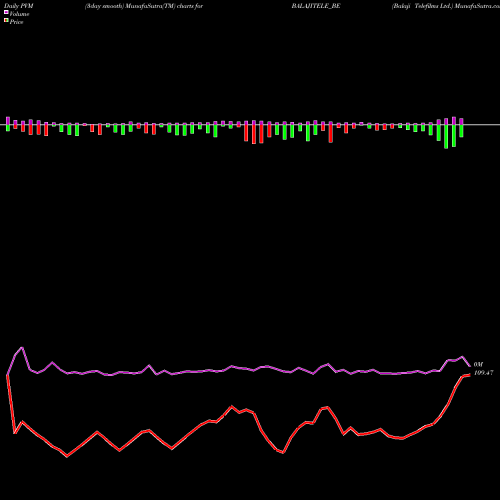Click the Price legend color swatch
The width and height of the screenshot is (500, 500).
click(6, 21)
